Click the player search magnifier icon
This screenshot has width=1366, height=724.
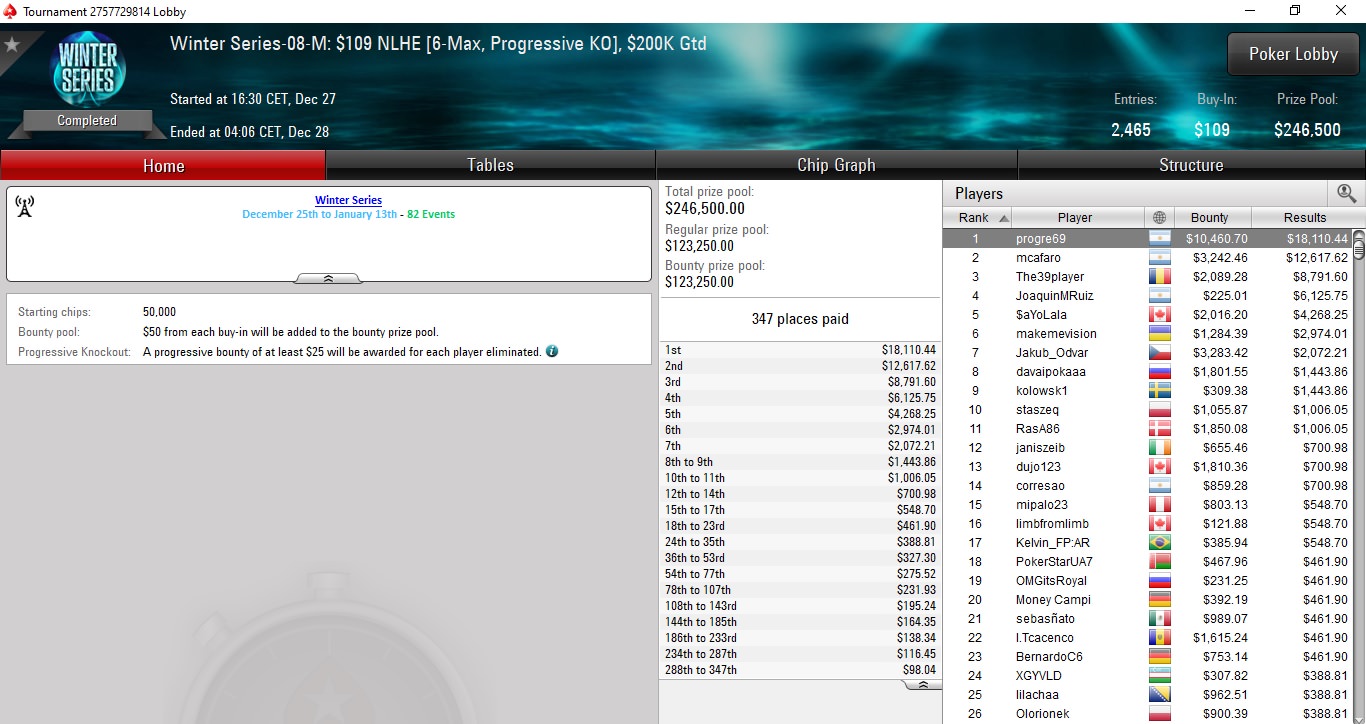coord(1346,194)
